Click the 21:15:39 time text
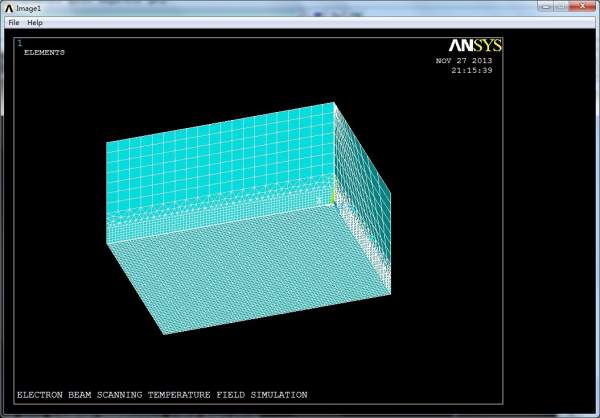Screen dimensions: 600x418 (472, 70)
